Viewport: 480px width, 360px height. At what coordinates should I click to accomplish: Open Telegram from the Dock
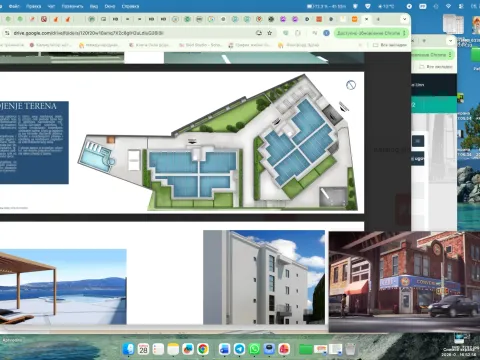point(239,349)
